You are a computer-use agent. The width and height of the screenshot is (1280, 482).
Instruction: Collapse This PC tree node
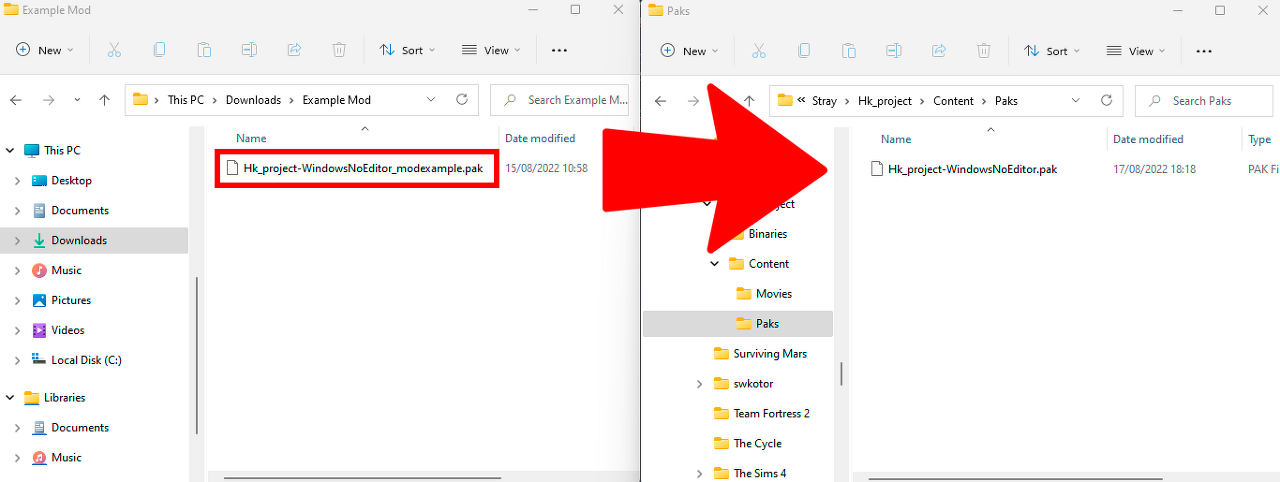pos(12,150)
